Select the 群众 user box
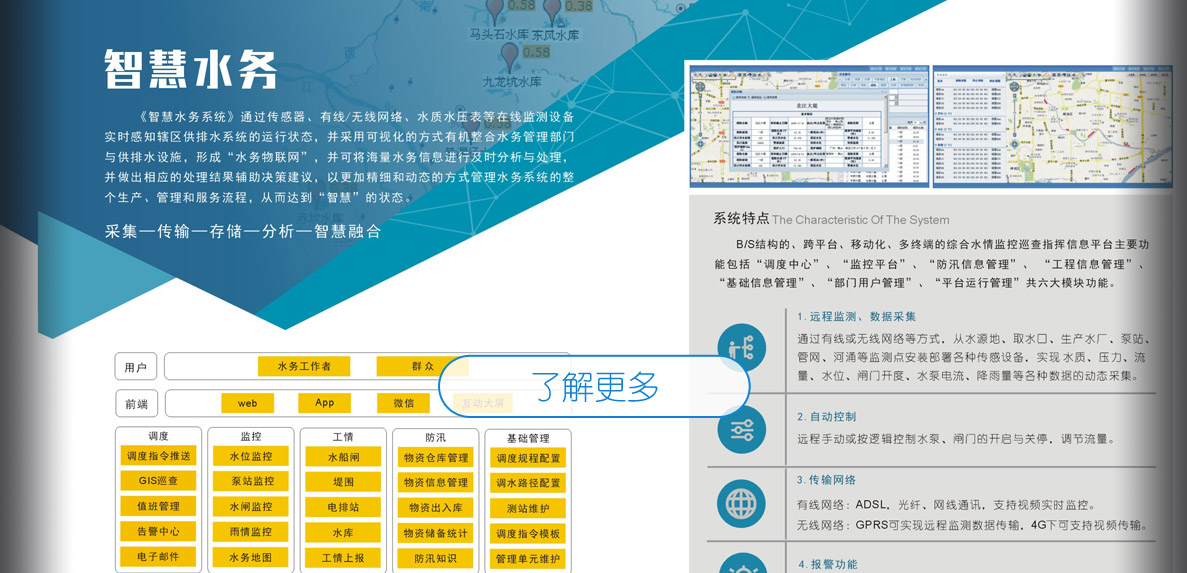Screen dimensions: 1187x573 [x=423, y=366]
